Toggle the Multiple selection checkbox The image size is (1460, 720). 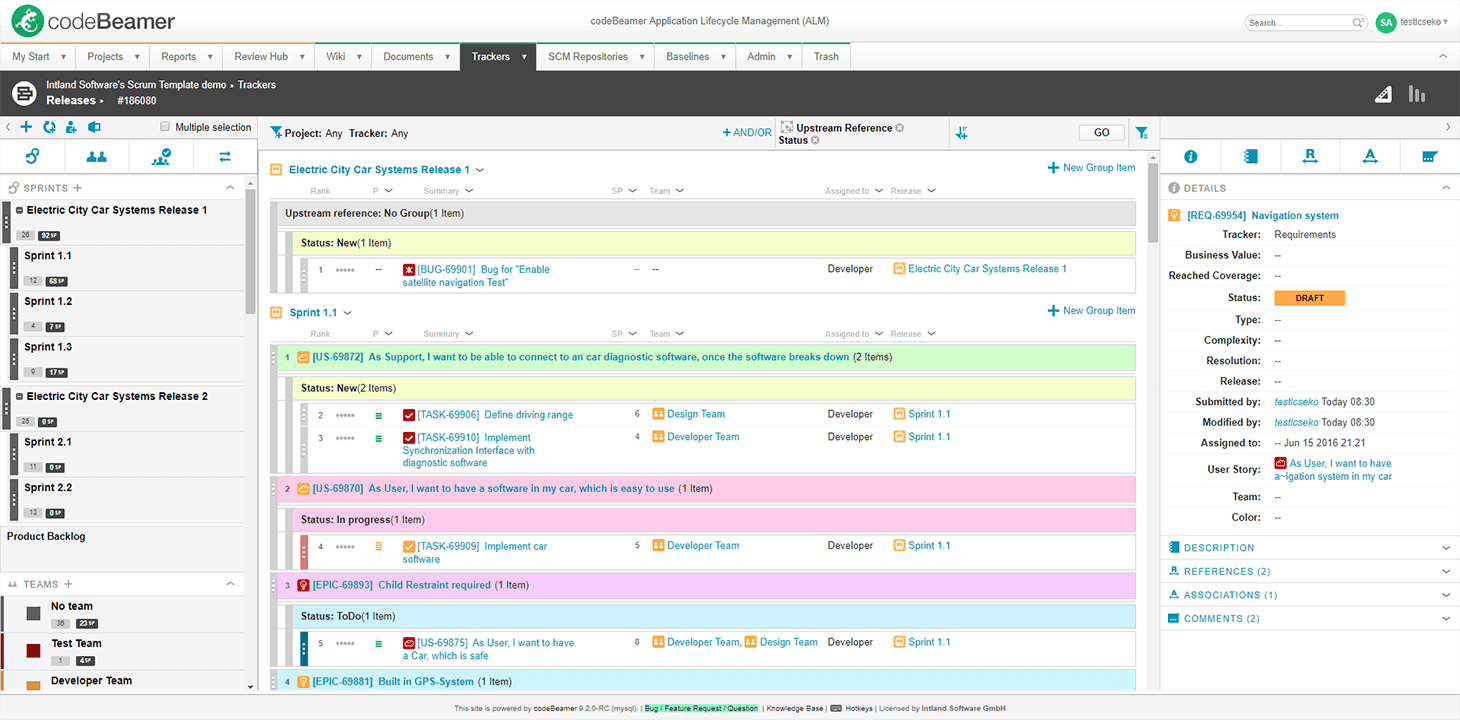tap(166, 127)
